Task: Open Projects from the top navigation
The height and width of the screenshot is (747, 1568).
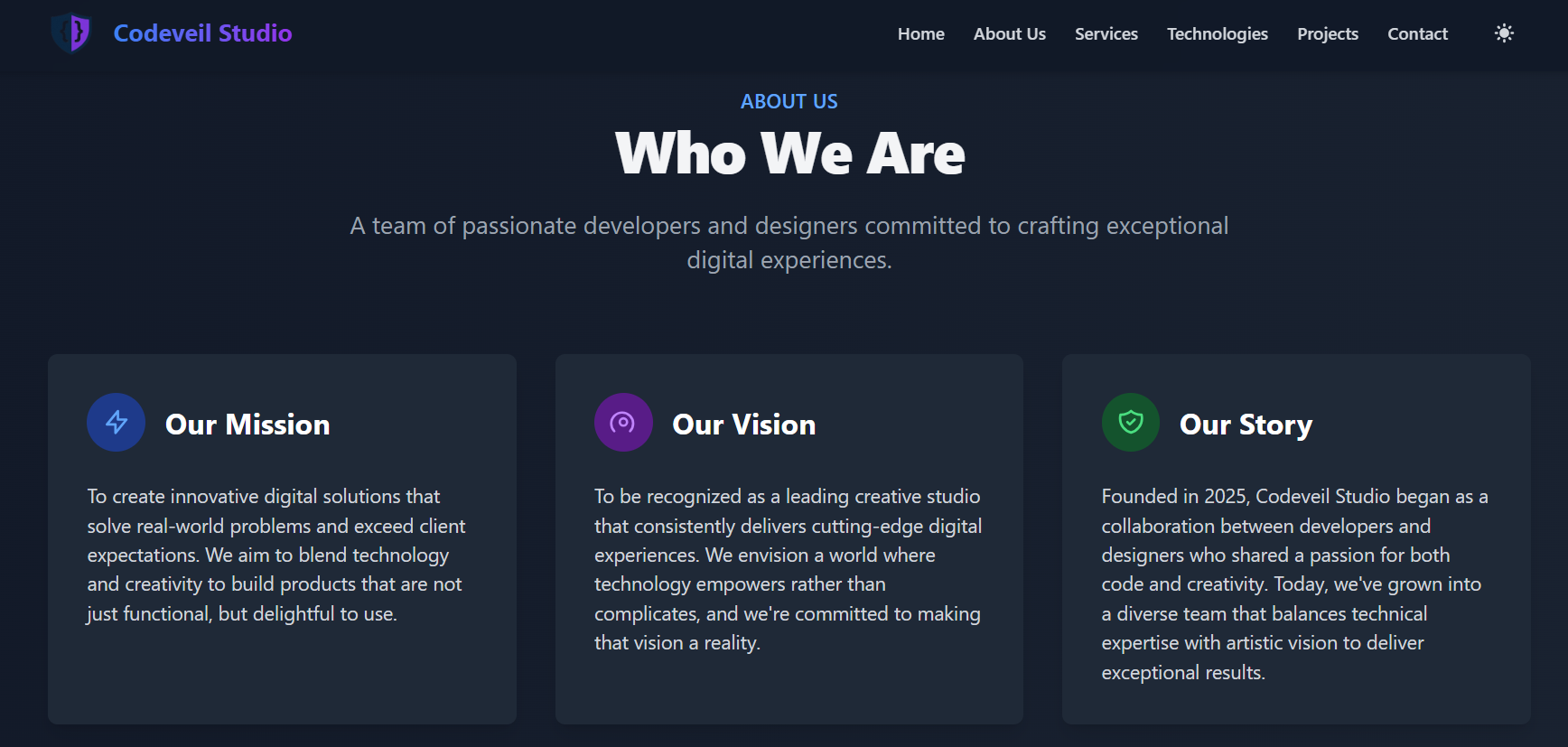Action: 1327,34
